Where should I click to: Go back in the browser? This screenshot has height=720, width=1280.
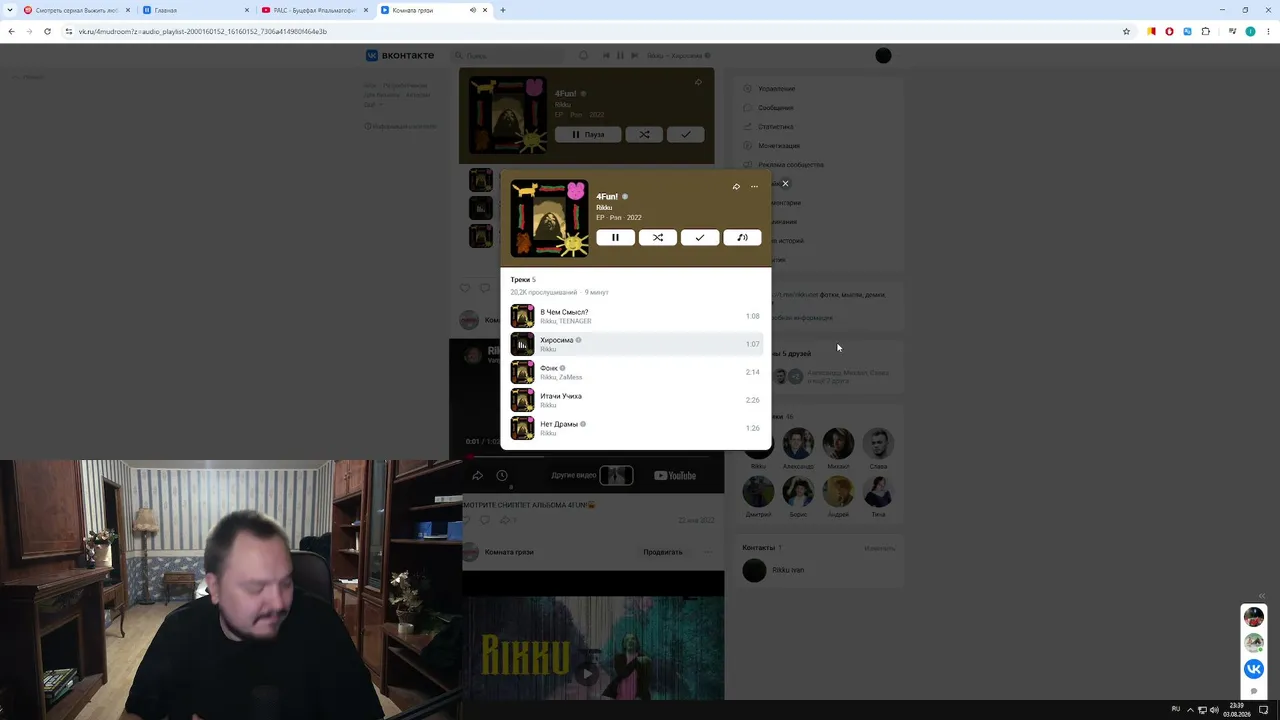11,31
